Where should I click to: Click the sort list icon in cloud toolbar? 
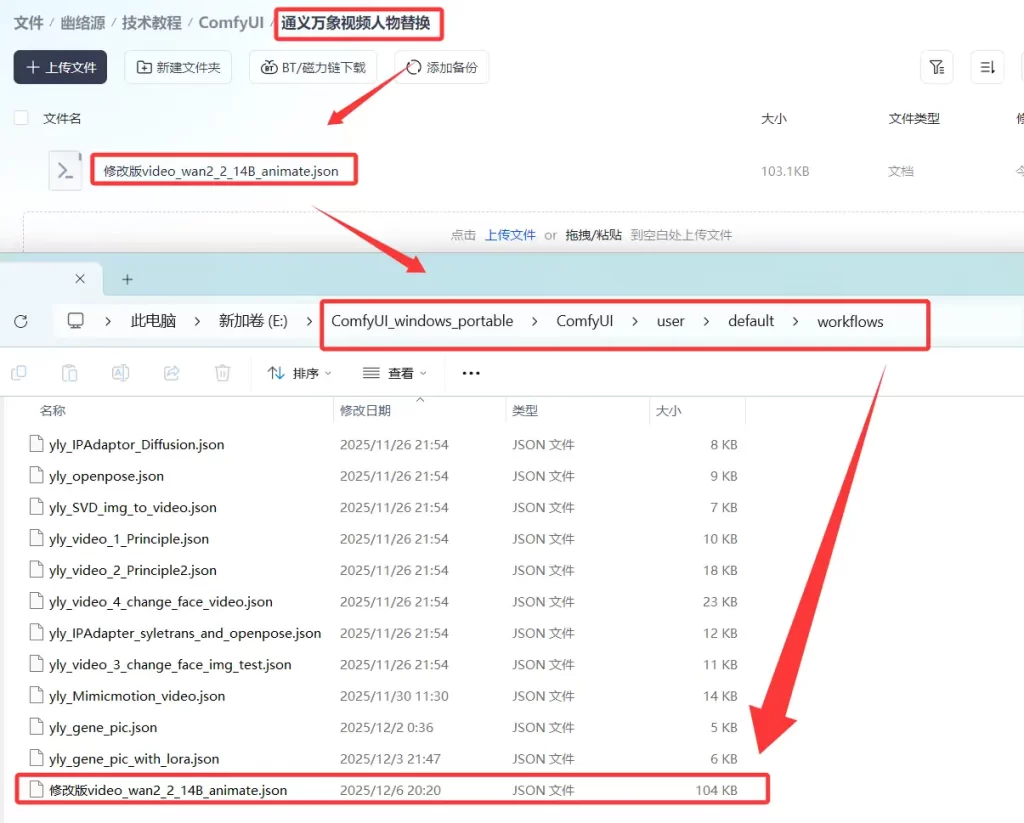[987, 67]
